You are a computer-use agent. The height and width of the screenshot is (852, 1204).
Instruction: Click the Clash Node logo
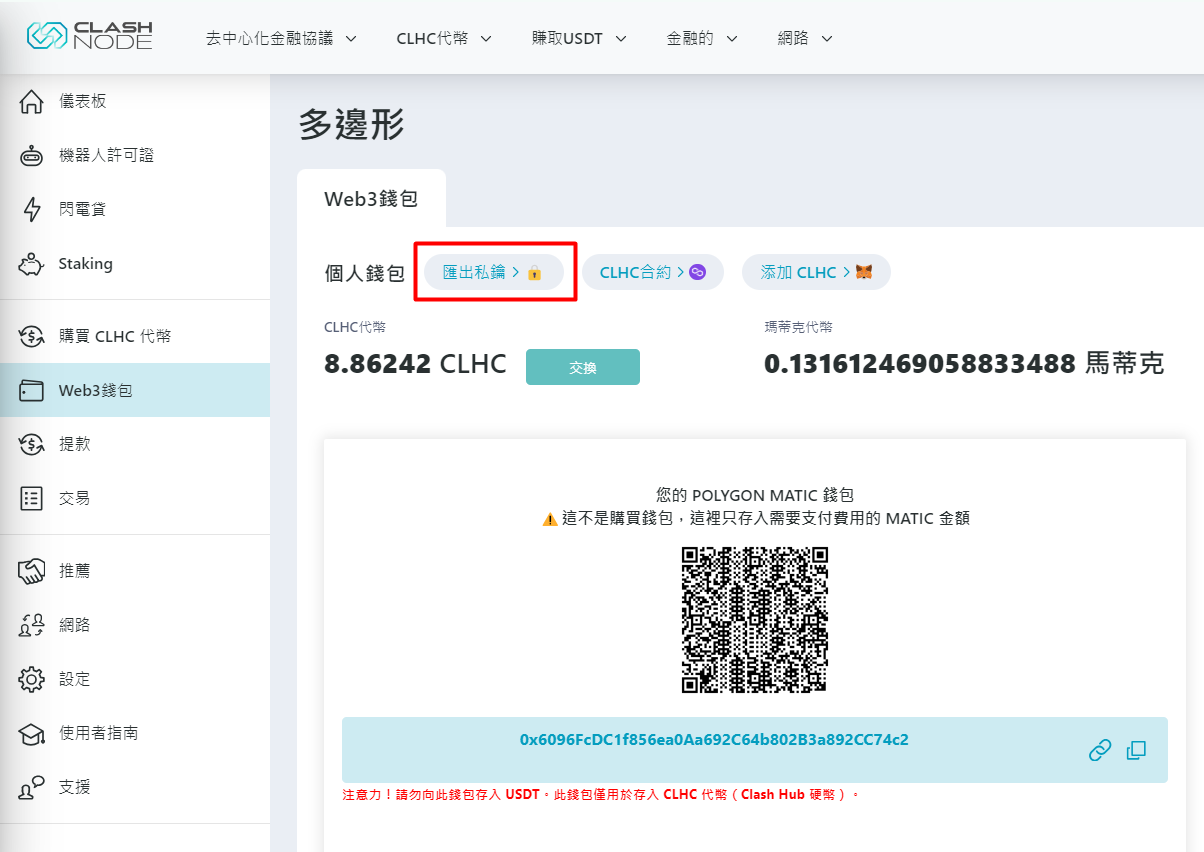pyautogui.click(x=89, y=35)
